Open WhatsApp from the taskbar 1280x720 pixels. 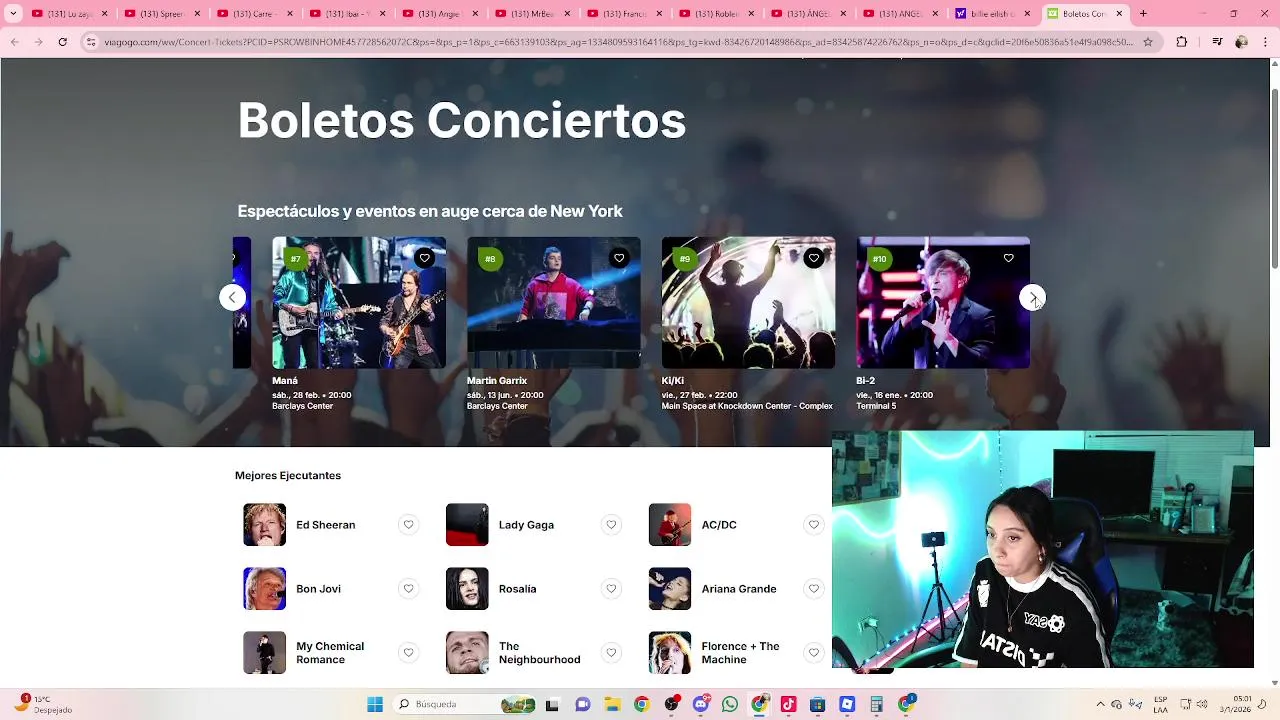click(730, 704)
